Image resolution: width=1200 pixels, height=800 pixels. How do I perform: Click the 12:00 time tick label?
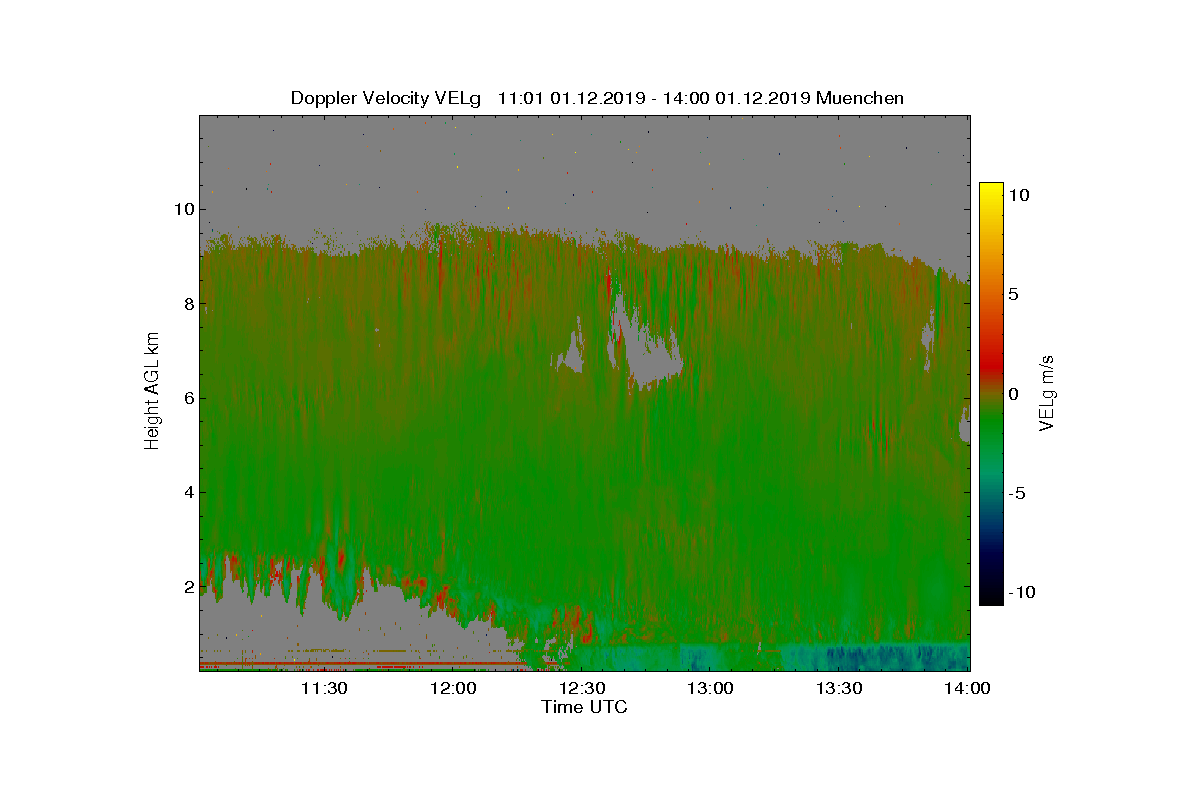[x=455, y=688]
